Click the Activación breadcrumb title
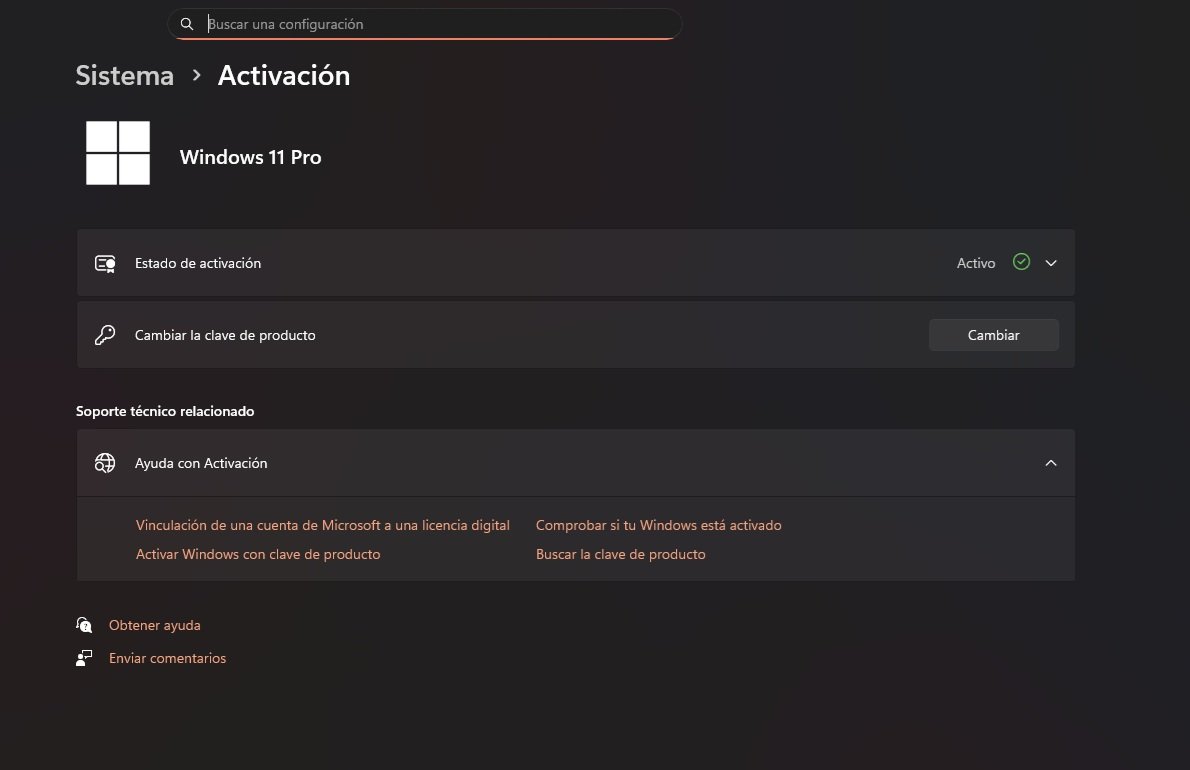Viewport: 1190px width, 770px height. point(284,76)
